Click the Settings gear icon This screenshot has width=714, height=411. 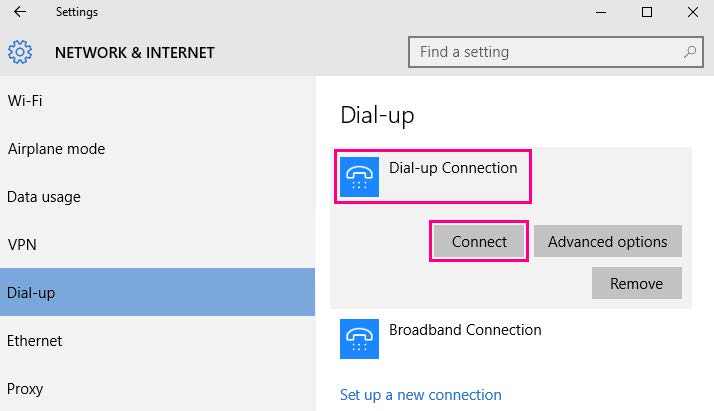click(x=20, y=52)
